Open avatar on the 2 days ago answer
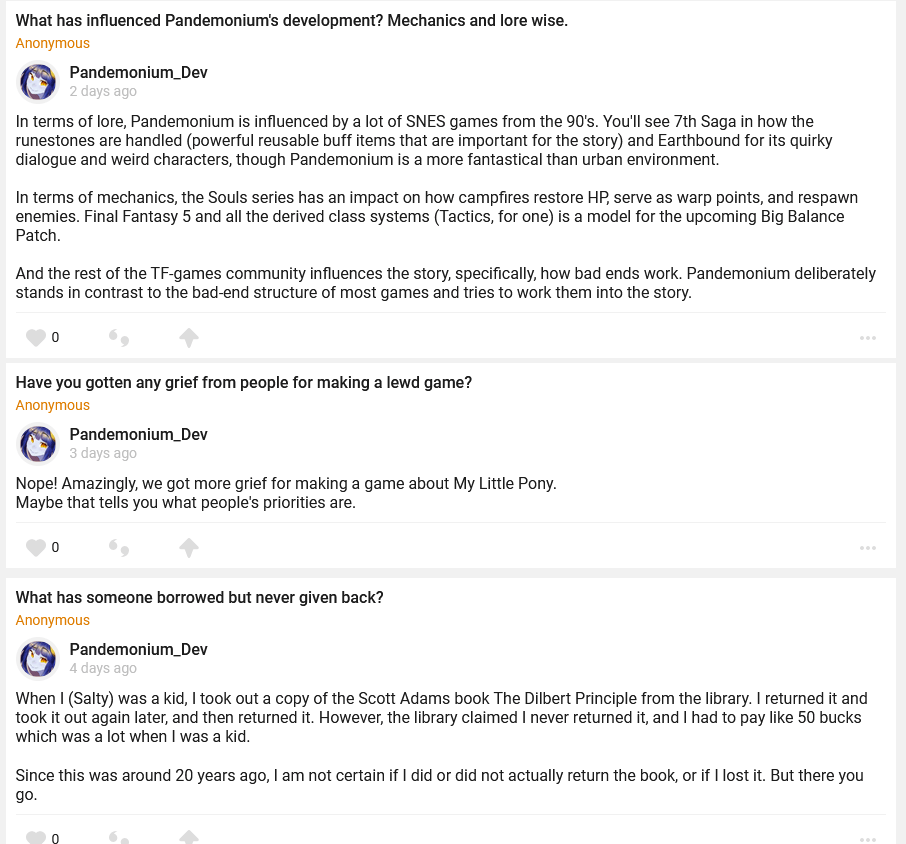This screenshot has width=906, height=844. (39, 82)
